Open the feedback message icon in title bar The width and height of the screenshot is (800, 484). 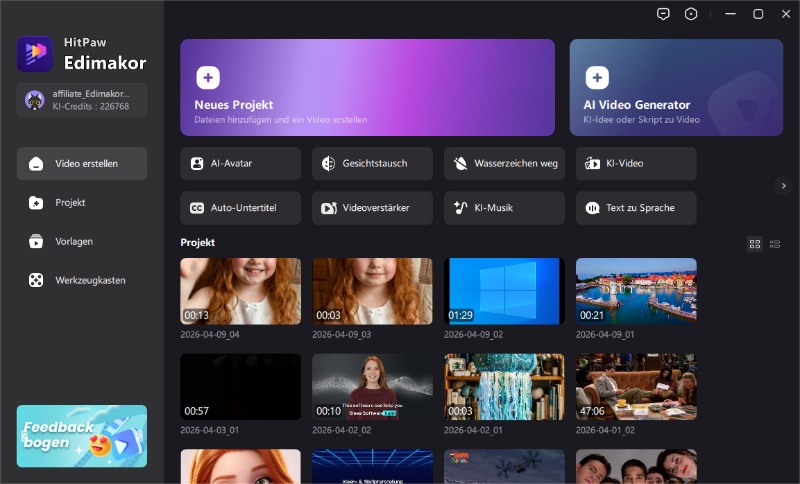click(662, 14)
